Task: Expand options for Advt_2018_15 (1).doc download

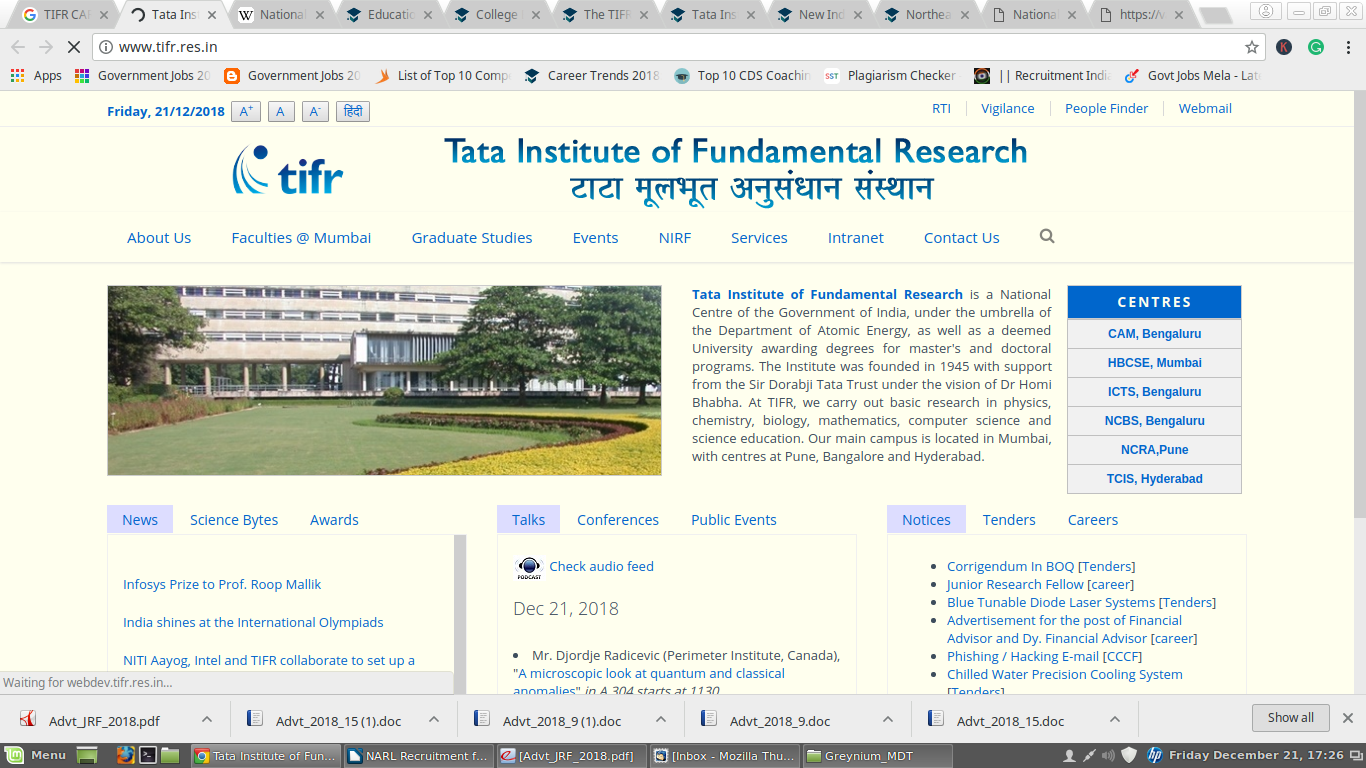Action: [434, 719]
